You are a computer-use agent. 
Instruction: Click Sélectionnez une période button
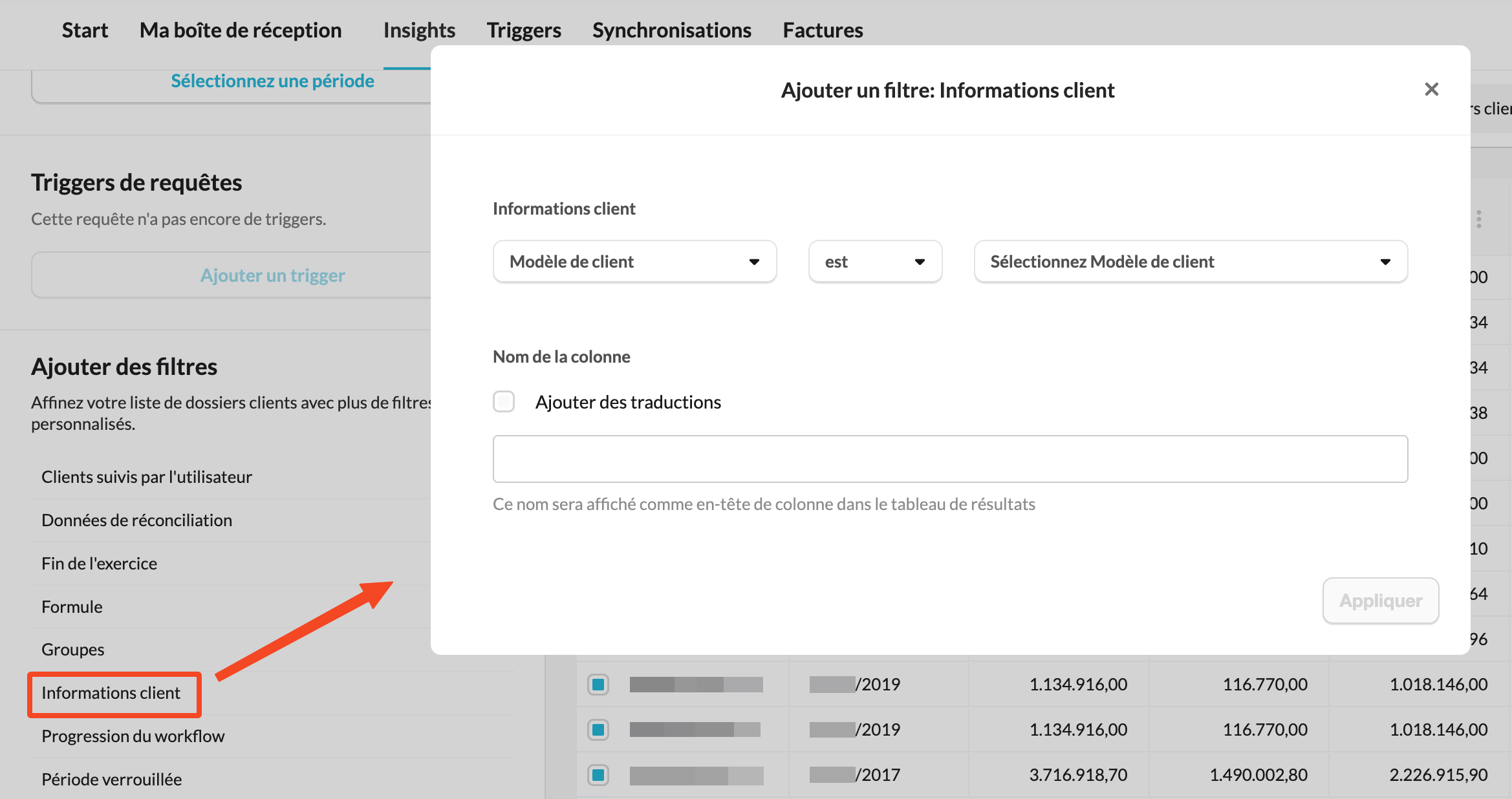tap(272, 81)
